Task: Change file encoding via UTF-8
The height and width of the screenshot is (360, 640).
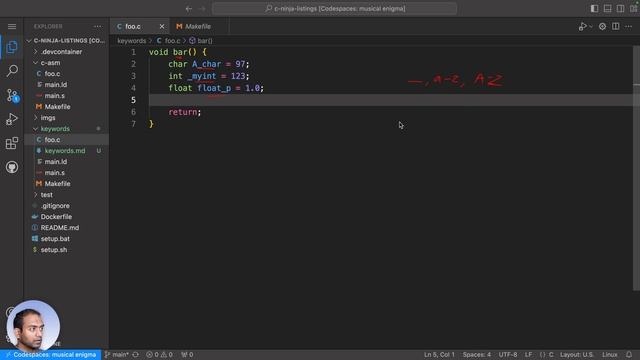Action: (508, 355)
